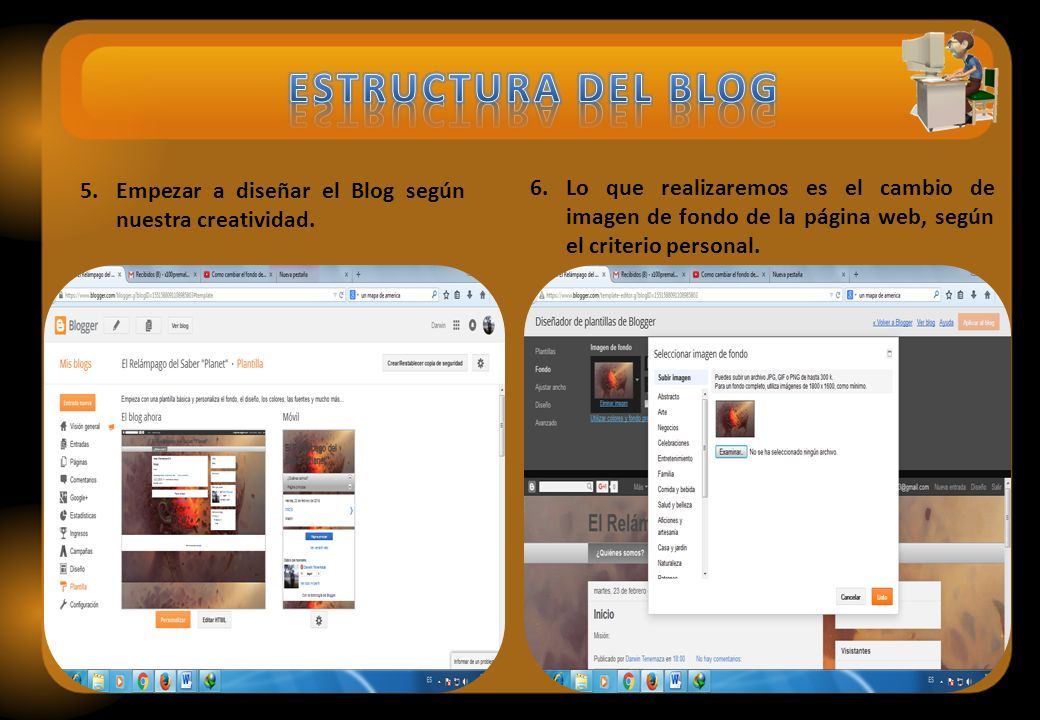Viewport: 1040px width, 720px height.
Task: Open search engine dropdown in Plantilla browser search box
Action: click(354, 295)
